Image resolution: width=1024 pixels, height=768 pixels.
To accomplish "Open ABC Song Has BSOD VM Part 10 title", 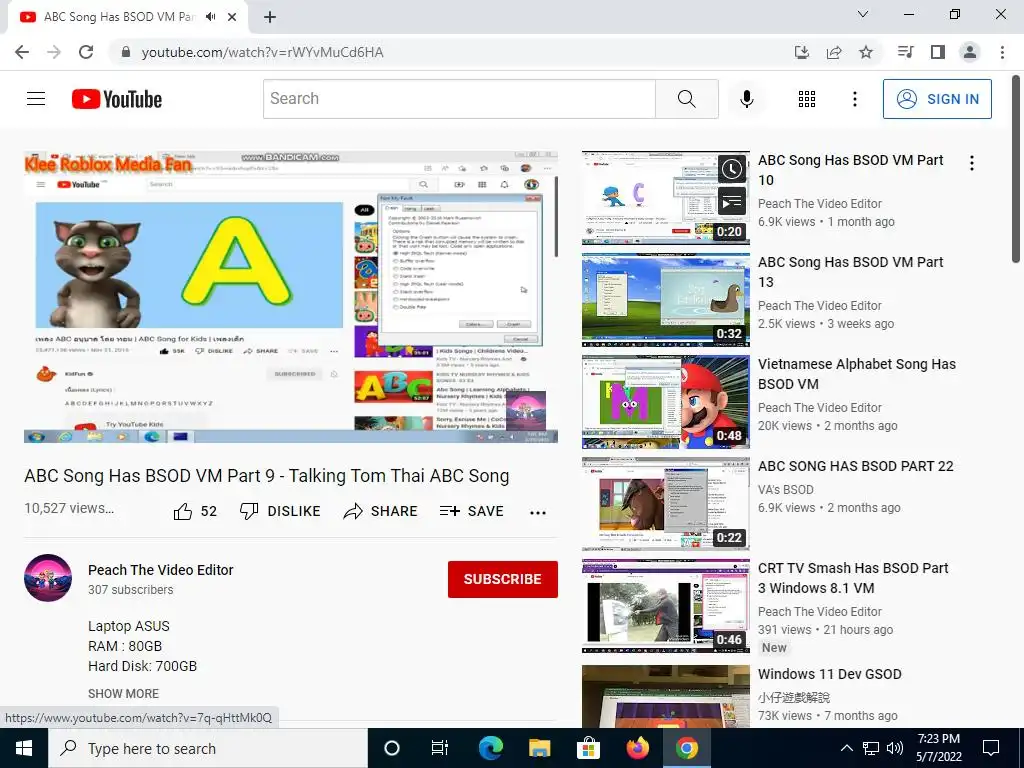I will [850, 170].
